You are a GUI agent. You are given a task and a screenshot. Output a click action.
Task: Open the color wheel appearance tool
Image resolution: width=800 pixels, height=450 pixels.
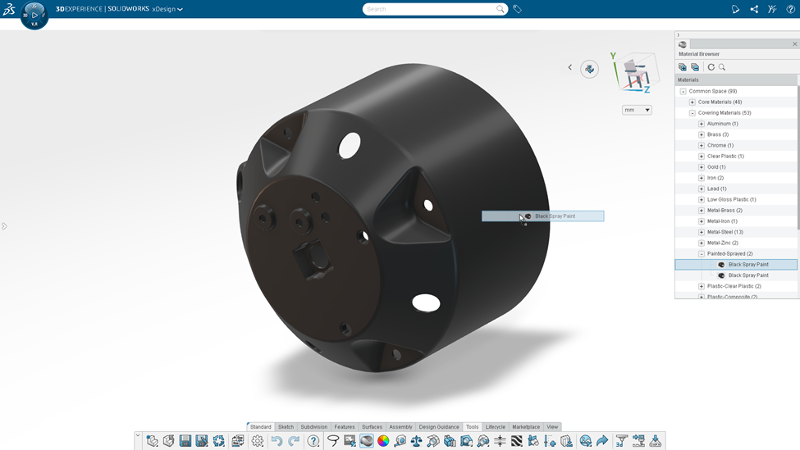tap(383, 441)
